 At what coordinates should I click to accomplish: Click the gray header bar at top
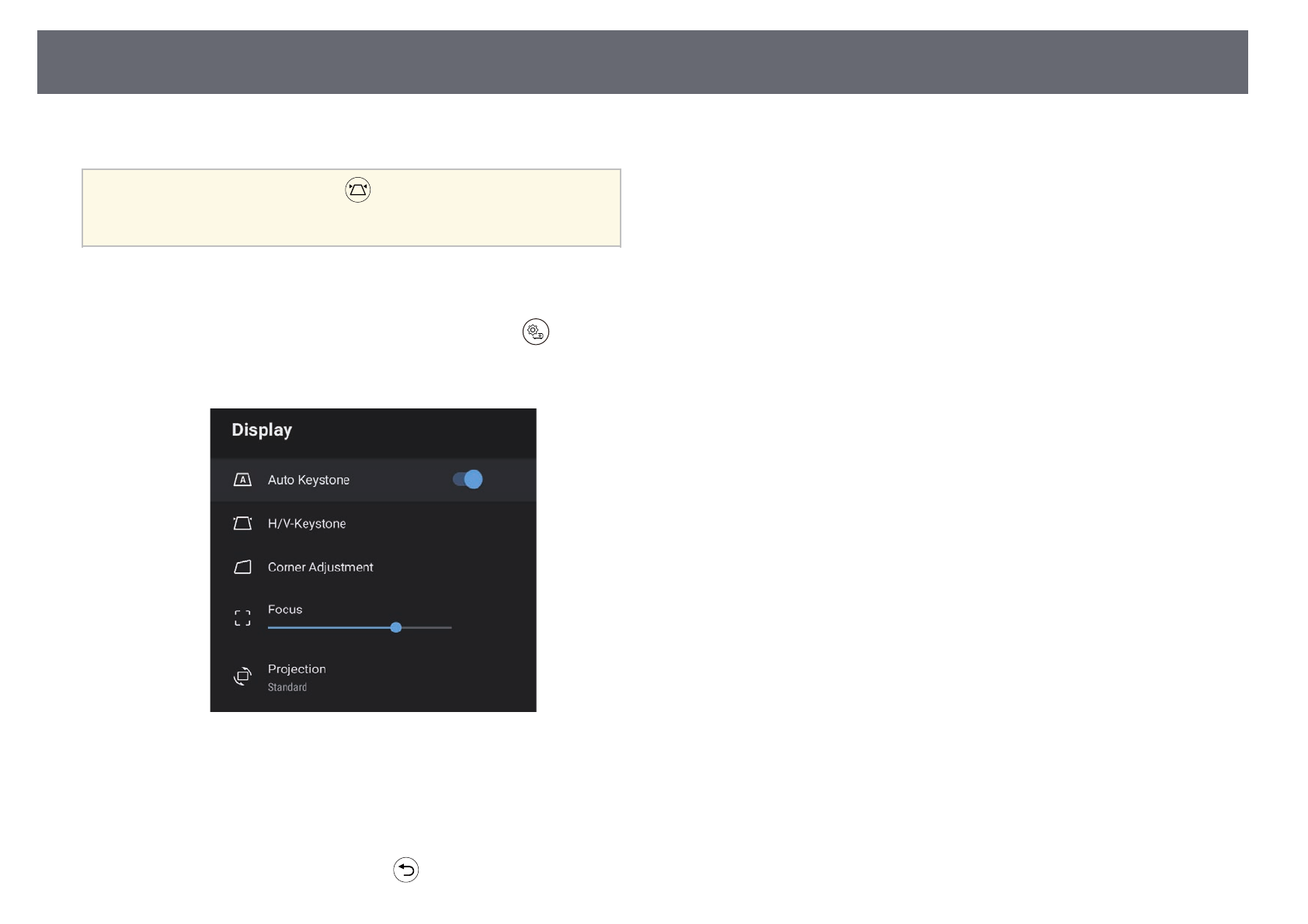point(642,62)
